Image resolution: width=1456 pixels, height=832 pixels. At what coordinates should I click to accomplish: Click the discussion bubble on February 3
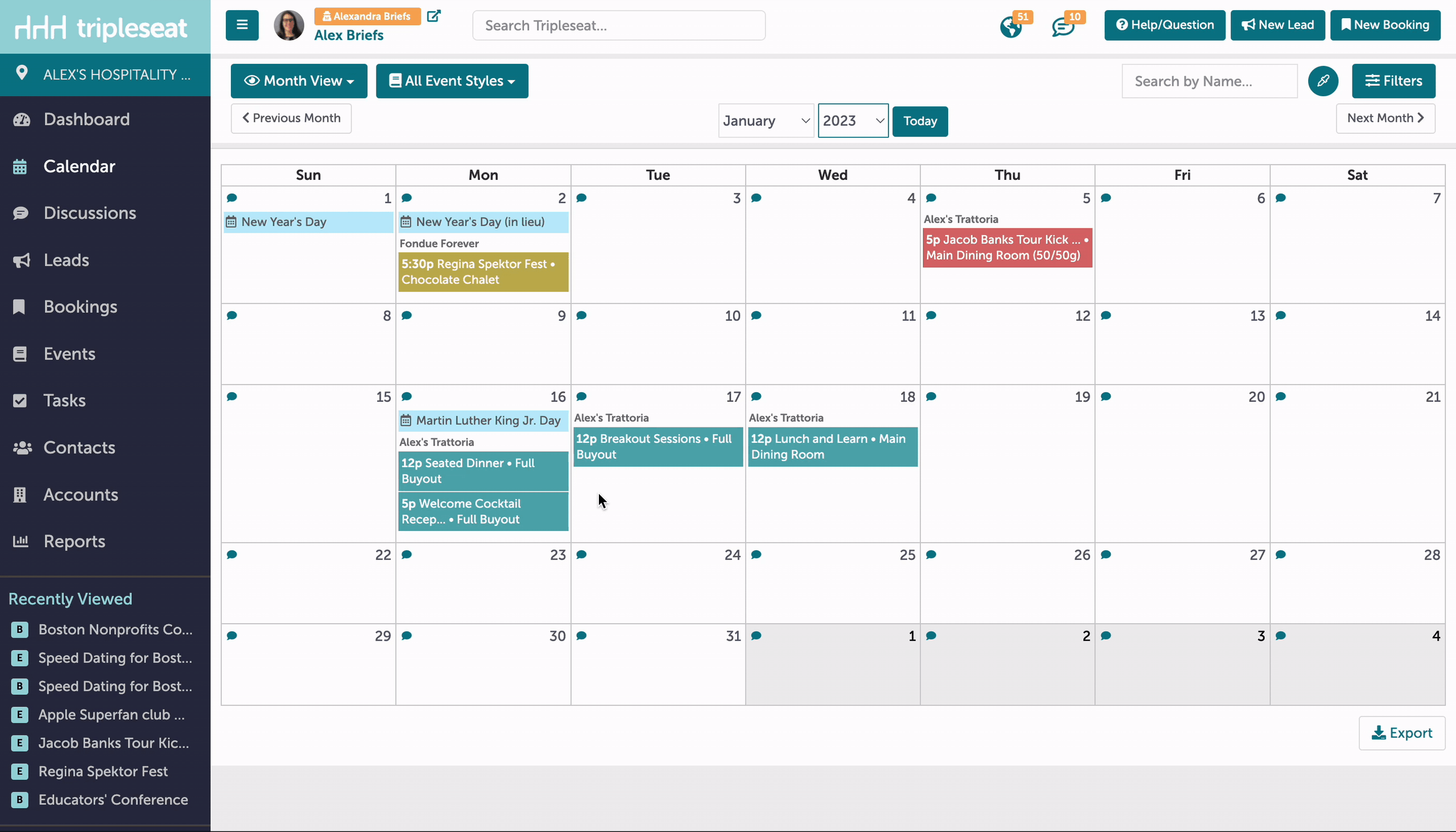click(x=1106, y=636)
